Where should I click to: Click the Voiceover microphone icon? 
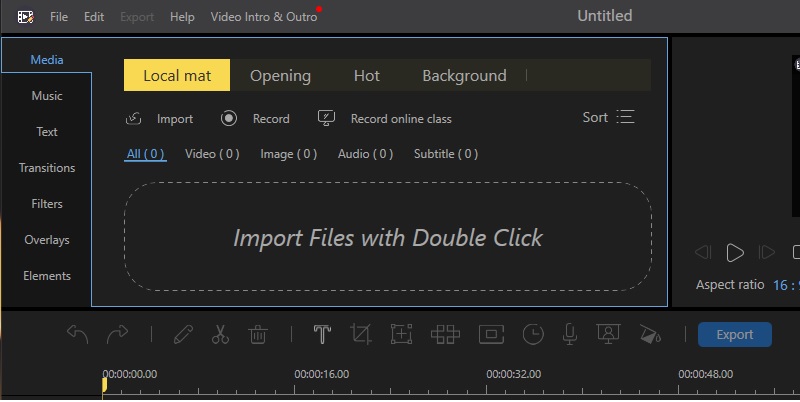click(x=570, y=335)
